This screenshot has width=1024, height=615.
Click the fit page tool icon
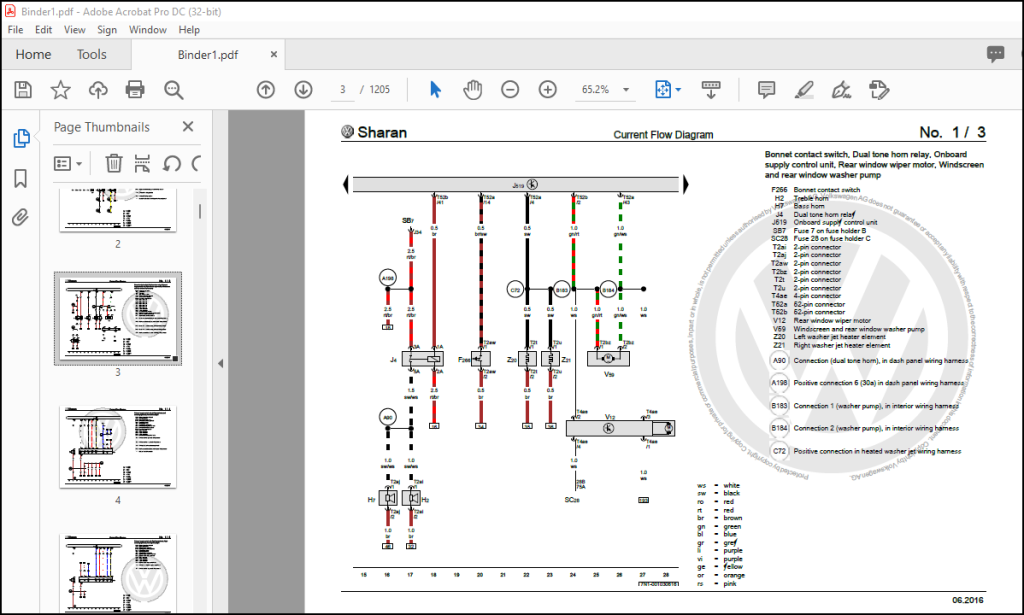click(x=663, y=89)
